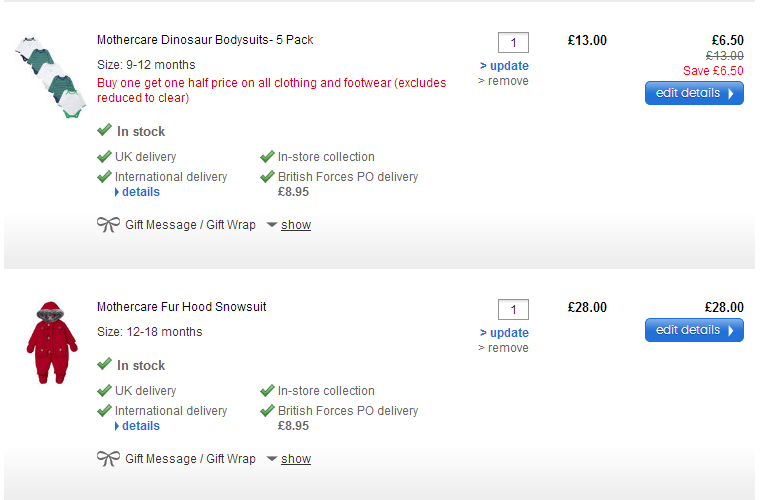762x500 pixels.
Task: Click the UK delivery checkmark for Dinosaur Bodysuits
Action: click(x=104, y=157)
